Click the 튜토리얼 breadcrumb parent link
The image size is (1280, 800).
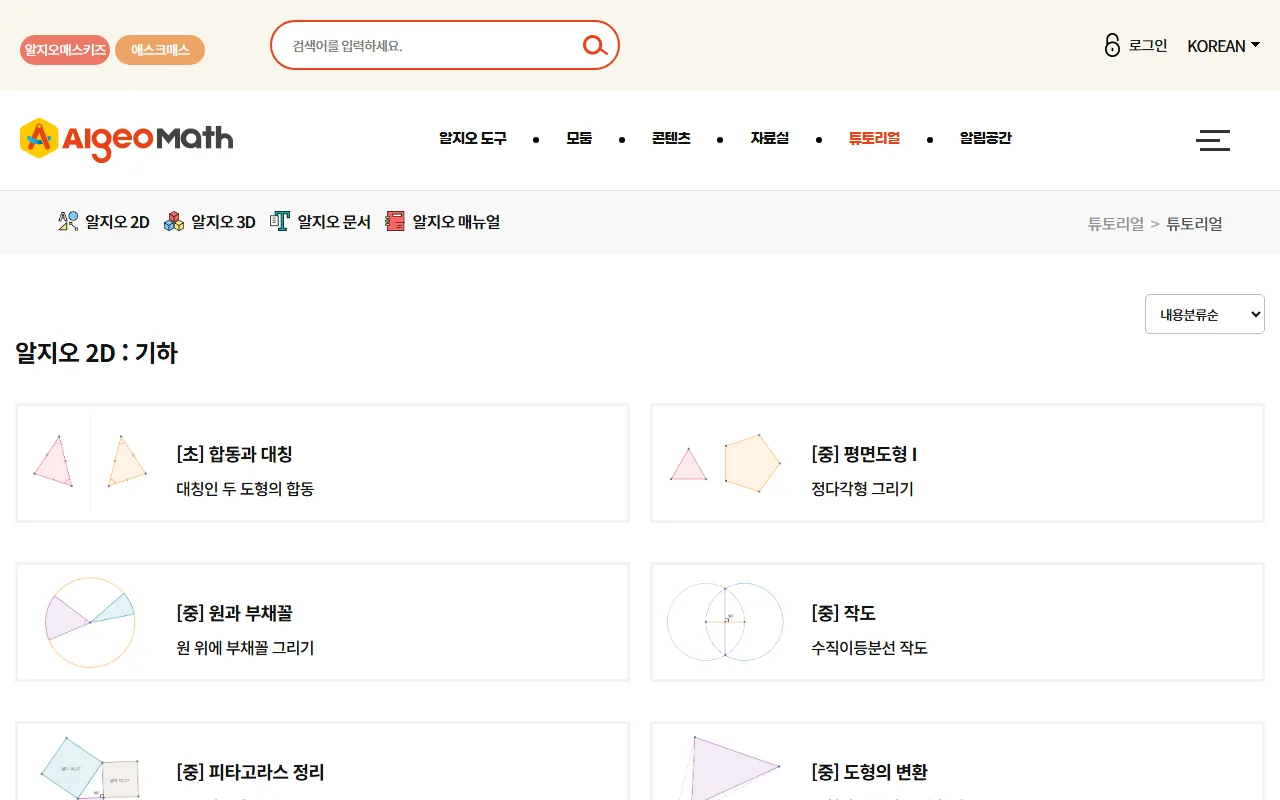click(x=1116, y=224)
